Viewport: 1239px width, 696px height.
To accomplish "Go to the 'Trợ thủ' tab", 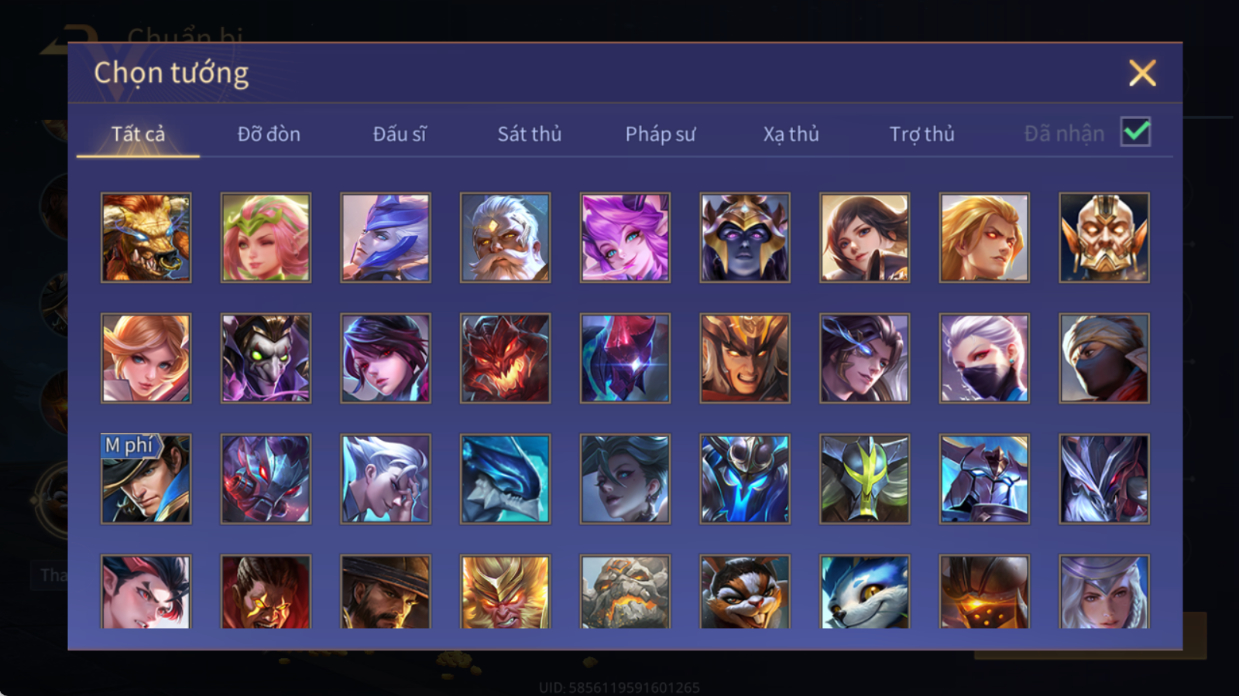I will pos(922,134).
